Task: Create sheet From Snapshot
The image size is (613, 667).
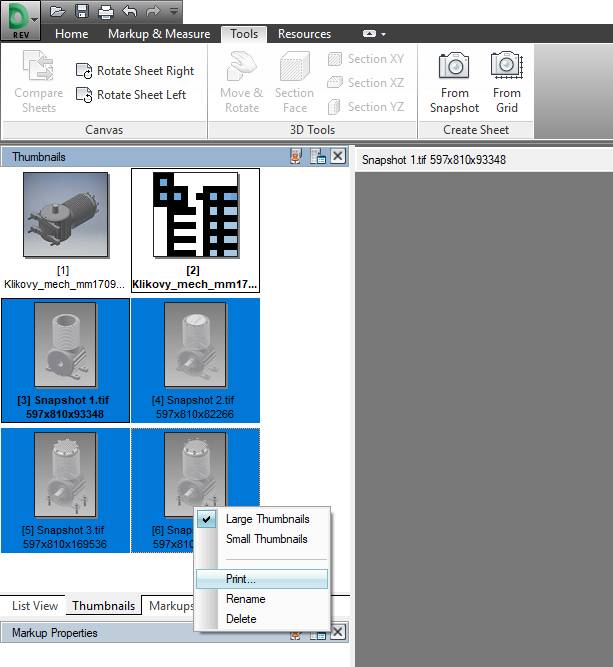Action: click(454, 83)
